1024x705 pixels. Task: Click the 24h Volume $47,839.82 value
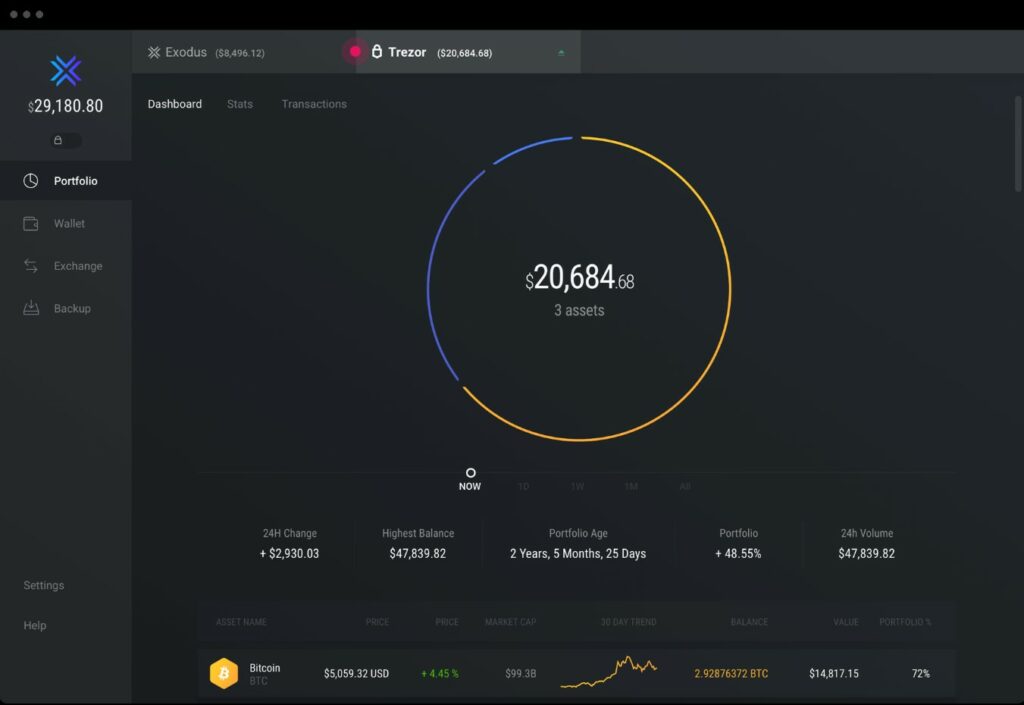(867, 554)
